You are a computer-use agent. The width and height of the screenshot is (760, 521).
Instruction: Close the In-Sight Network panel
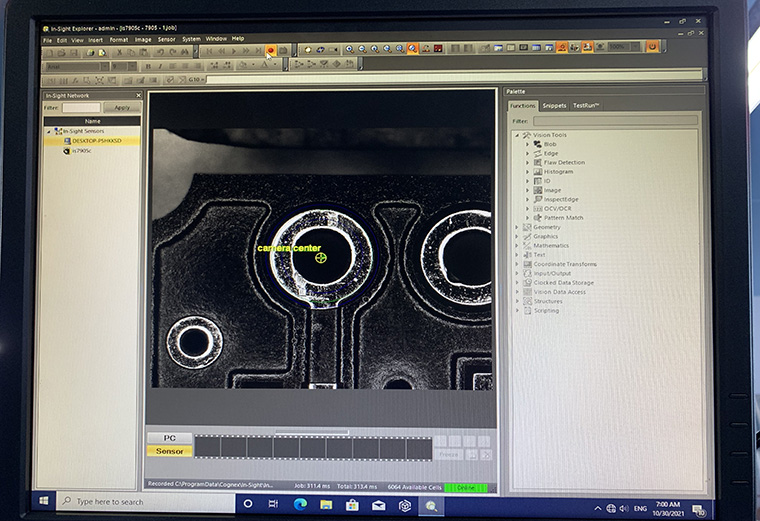click(138, 95)
